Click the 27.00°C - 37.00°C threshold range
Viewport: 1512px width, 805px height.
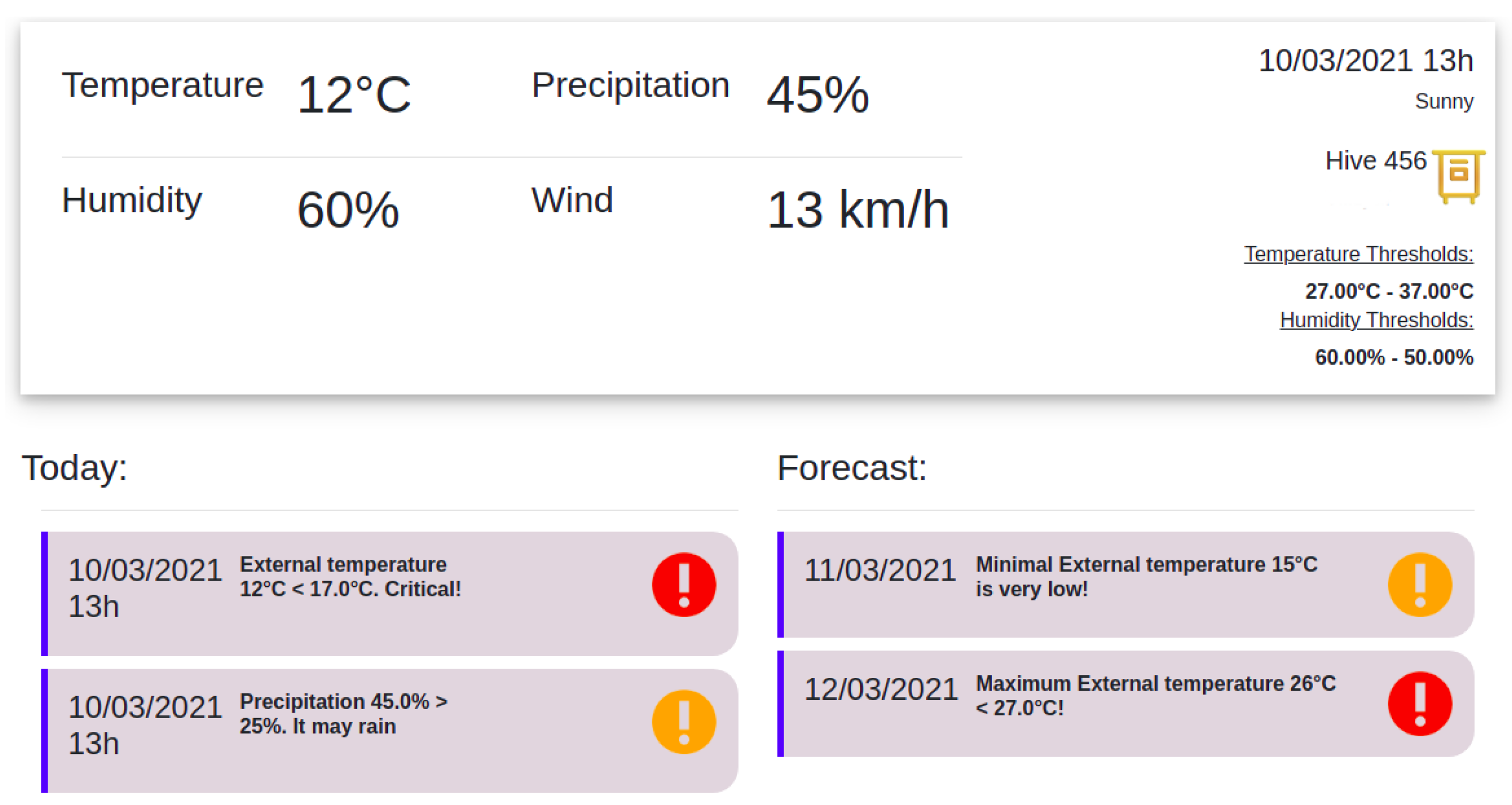tap(1389, 291)
